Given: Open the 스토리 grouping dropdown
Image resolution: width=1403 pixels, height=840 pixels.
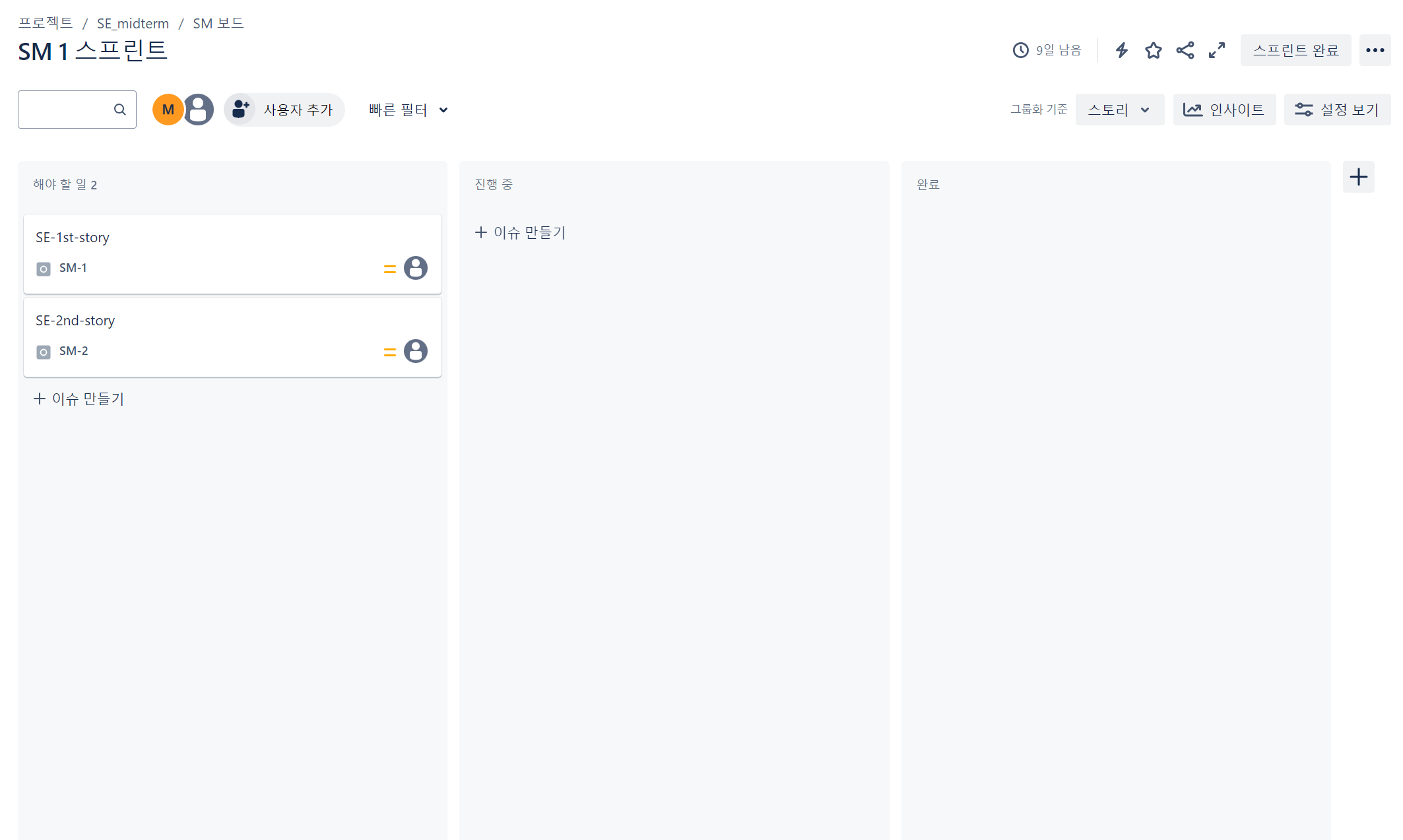Looking at the screenshot, I should (x=1119, y=110).
